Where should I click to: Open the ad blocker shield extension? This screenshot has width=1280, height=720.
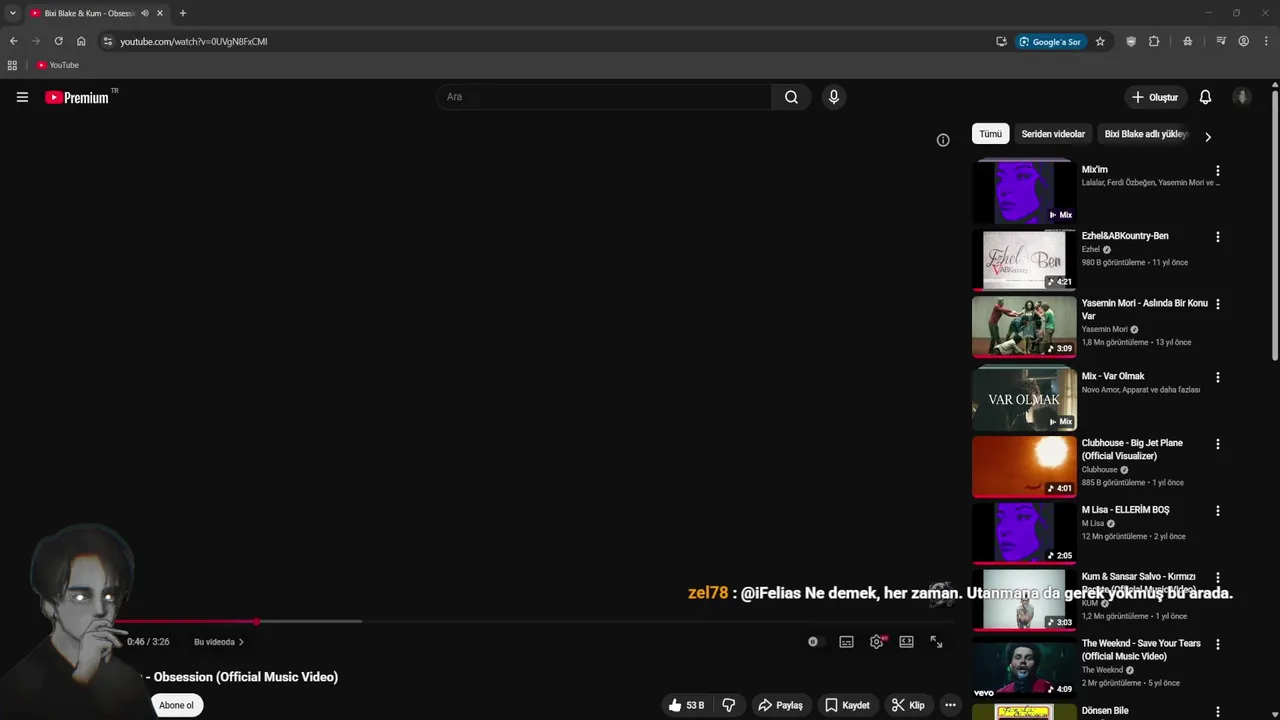coord(1131,41)
